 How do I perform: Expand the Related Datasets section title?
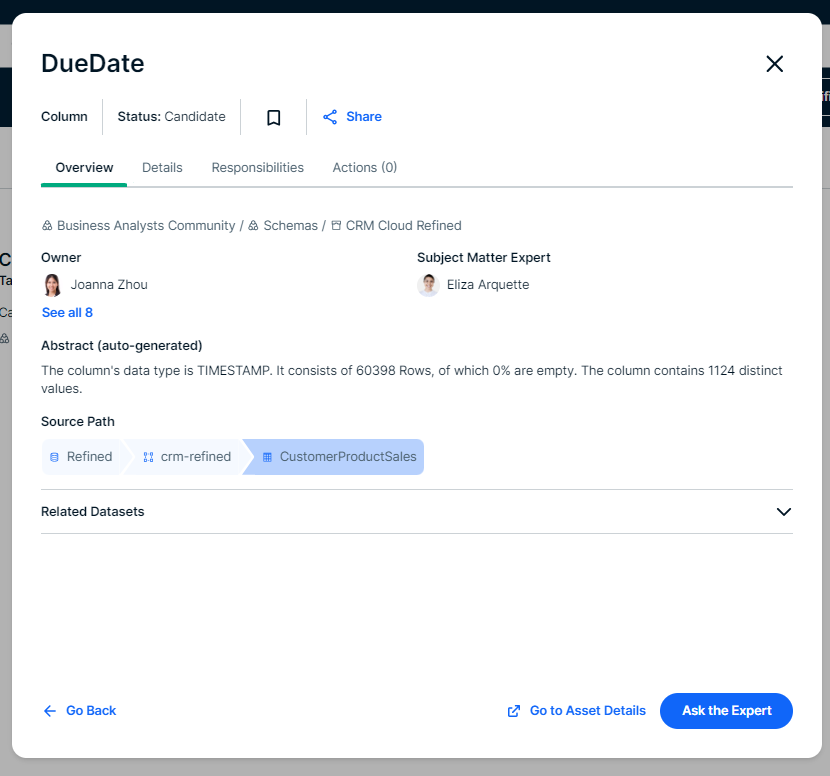click(x=93, y=512)
